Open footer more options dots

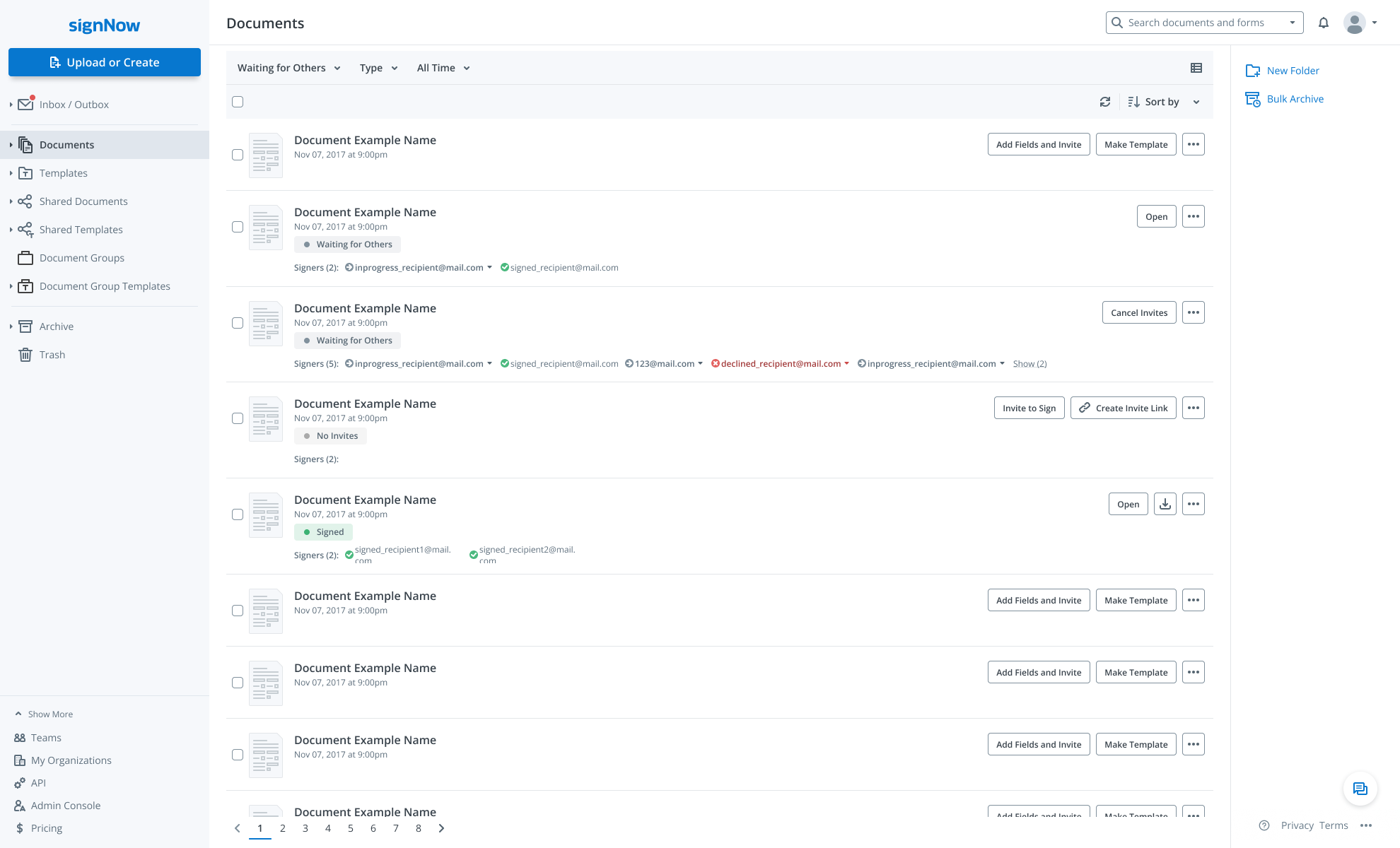[x=1366, y=825]
